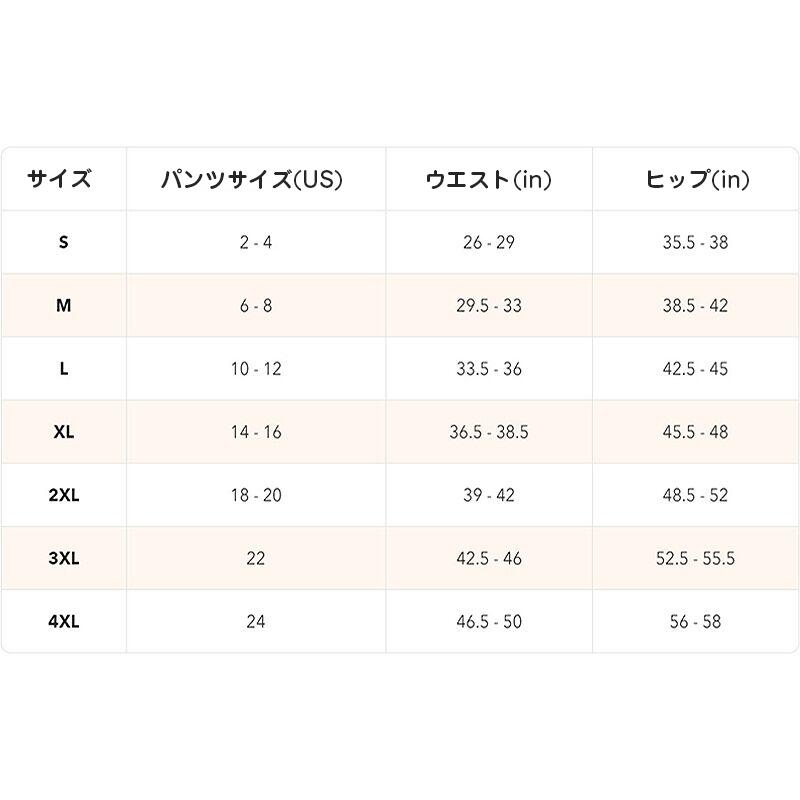Screen dimensions: 800x800
Task: Click the ウエスト(in) column header
Action: (x=489, y=180)
